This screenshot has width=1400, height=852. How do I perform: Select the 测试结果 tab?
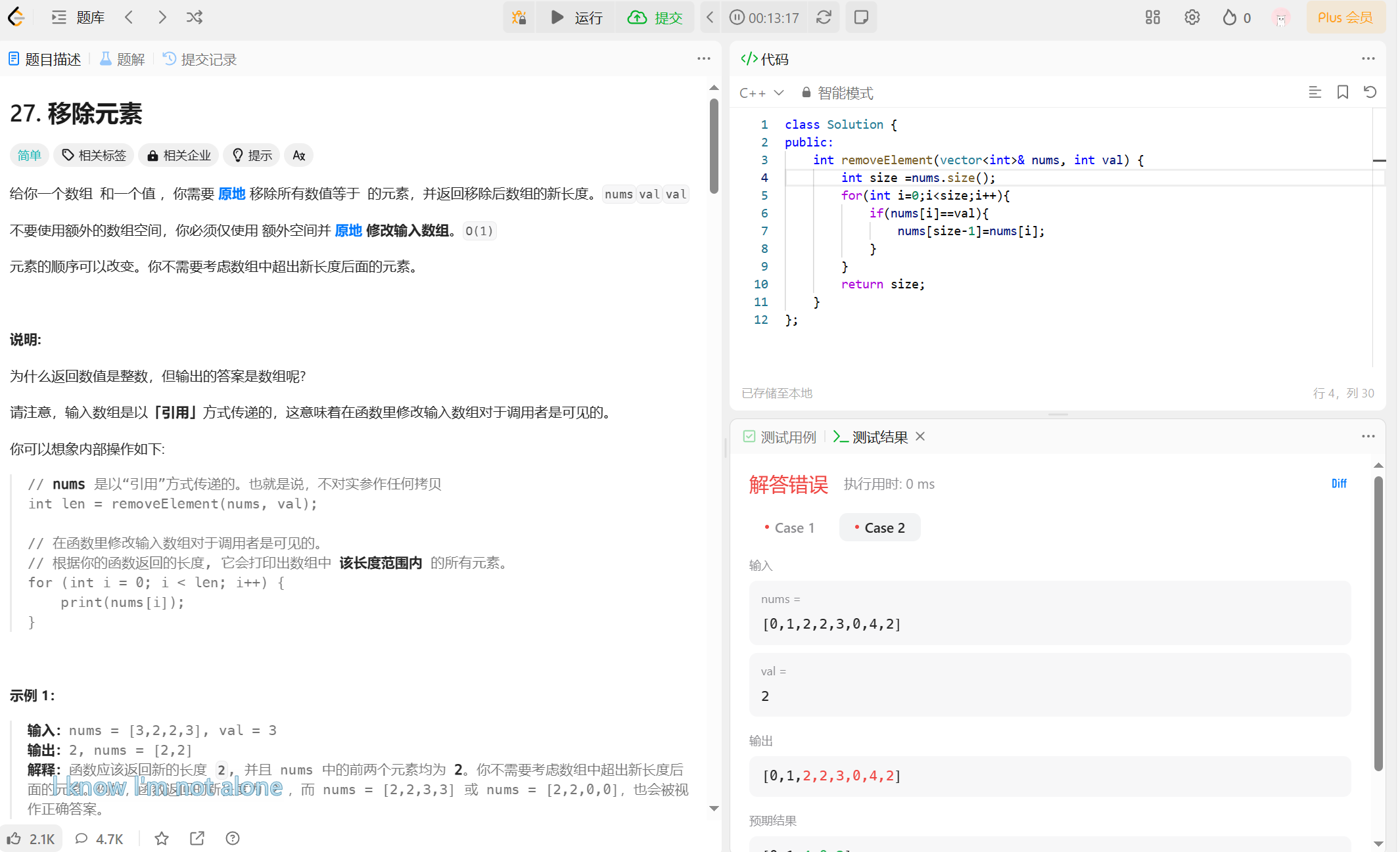tap(870, 437)
